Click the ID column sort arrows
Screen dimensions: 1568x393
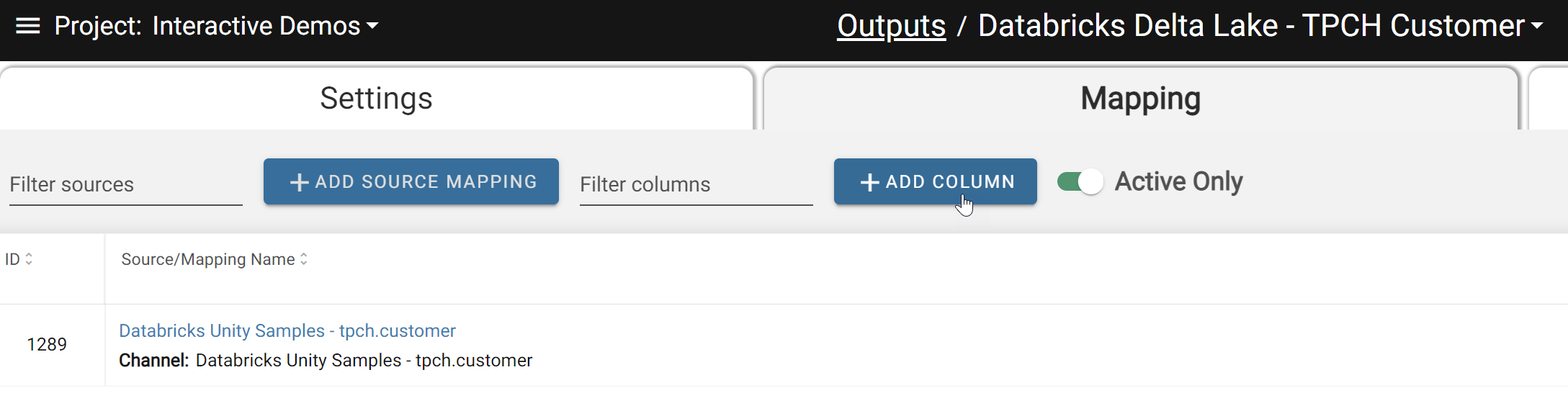click(x=29, y=259)
